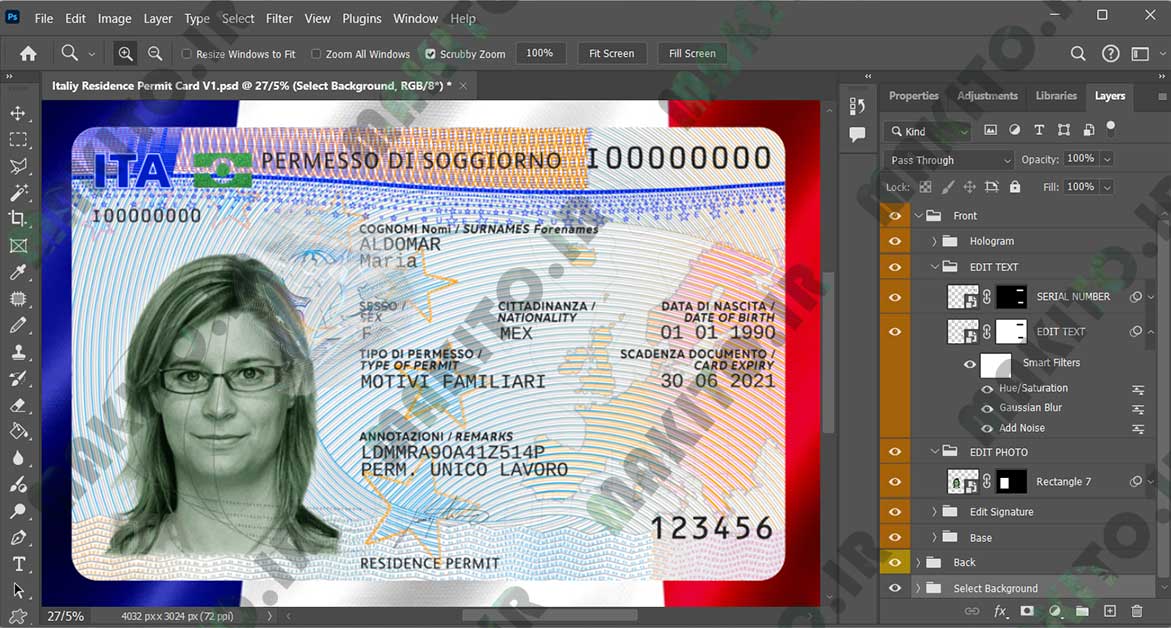Select the Eraser tool

pos(18,405)
